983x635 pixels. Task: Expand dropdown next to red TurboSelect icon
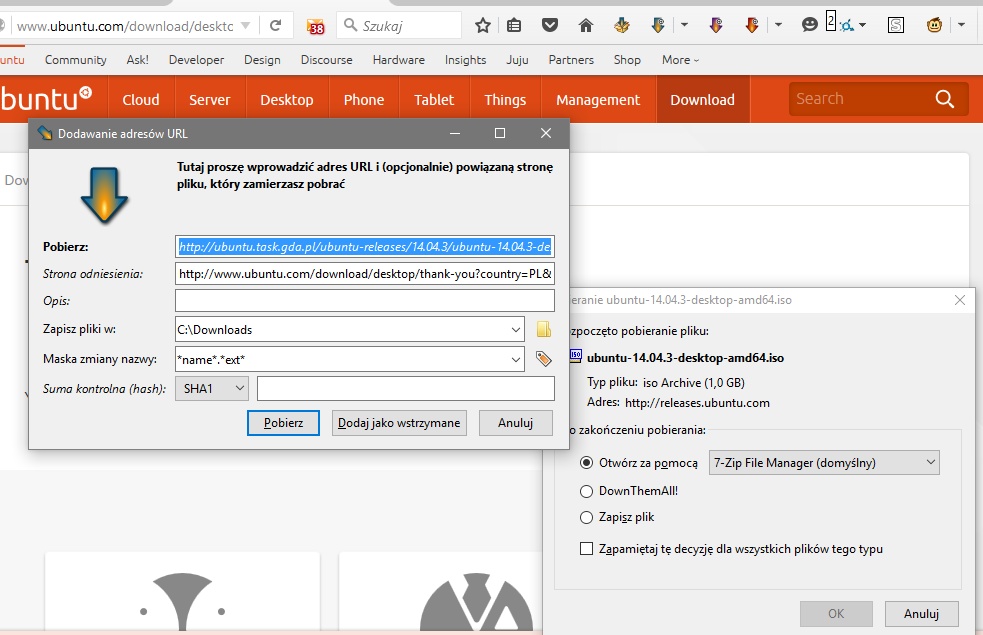778,26
